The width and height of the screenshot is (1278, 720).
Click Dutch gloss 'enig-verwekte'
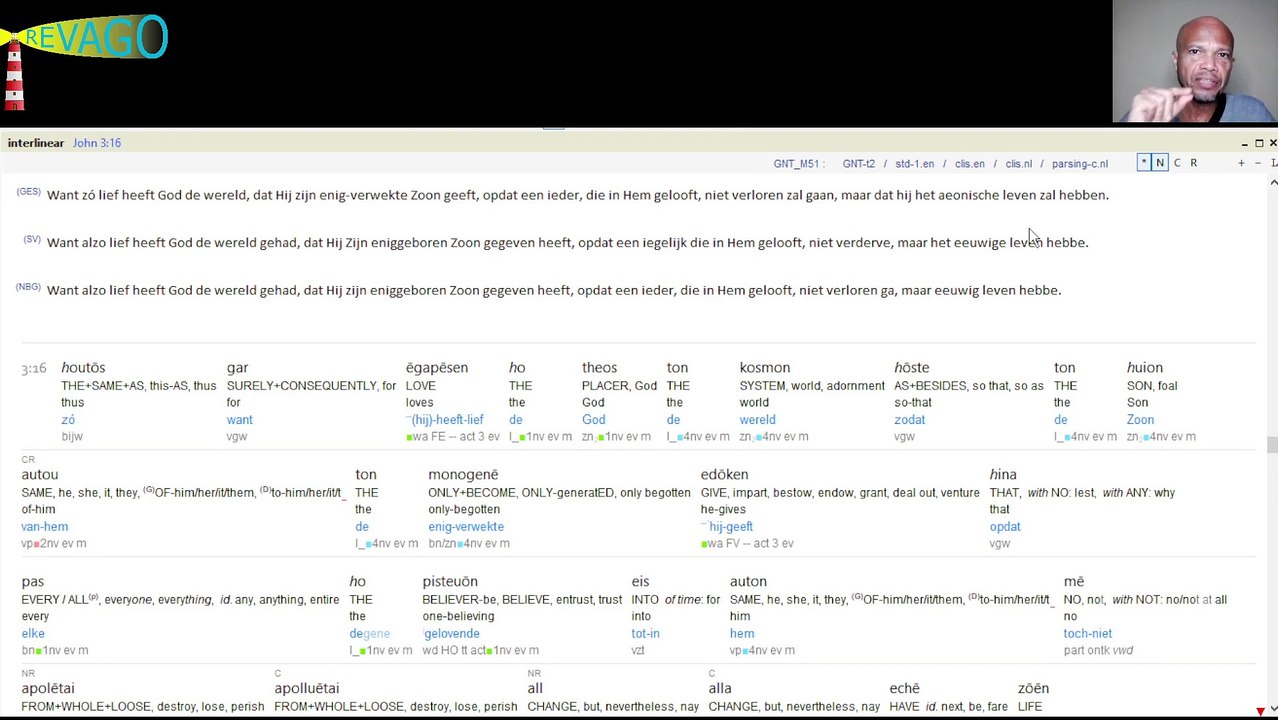point(466,527)
